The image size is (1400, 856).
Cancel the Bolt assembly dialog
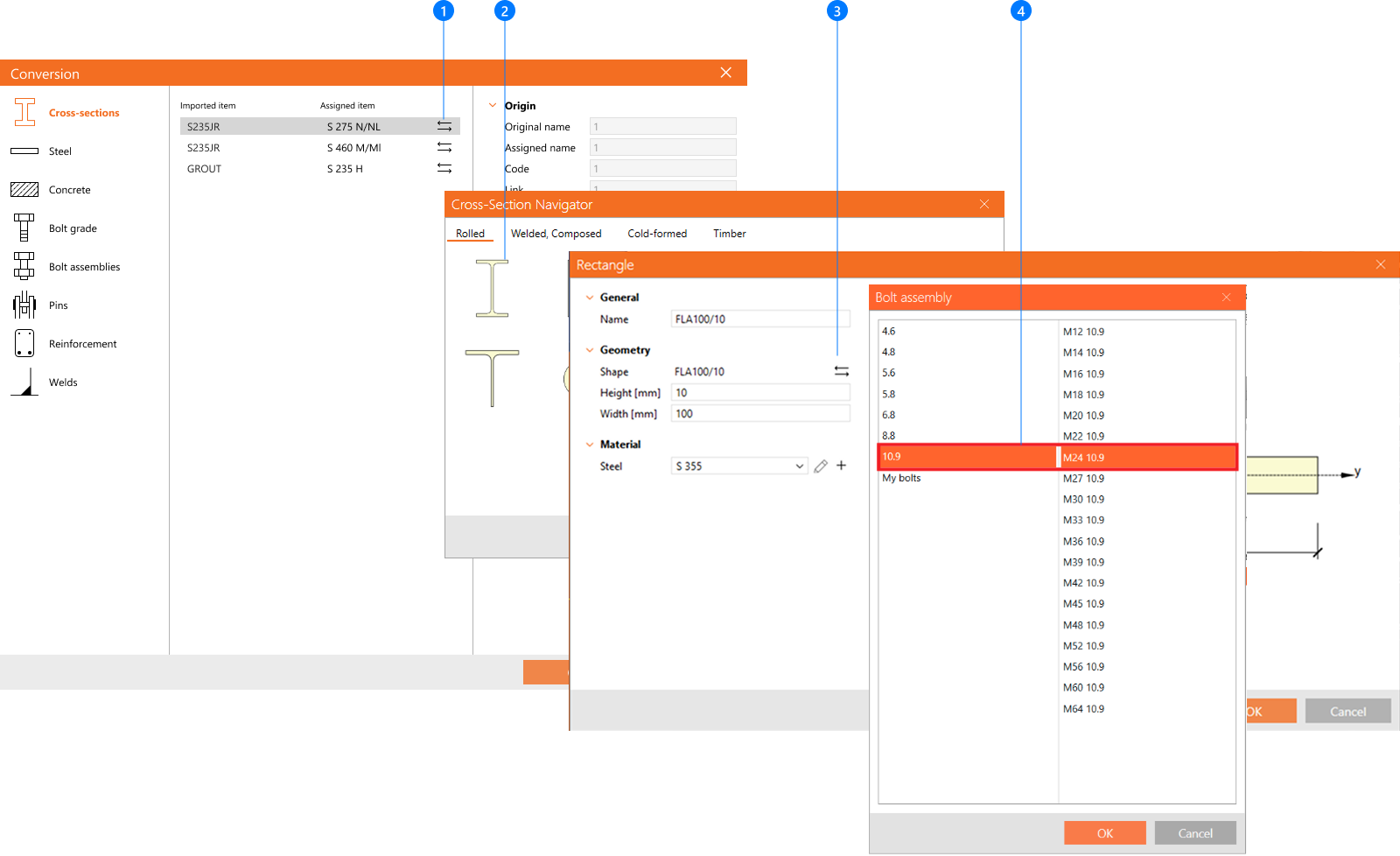point(1194,833)
